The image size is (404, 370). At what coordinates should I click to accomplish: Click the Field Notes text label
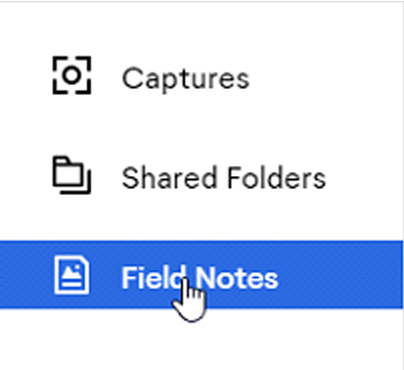point(200,277)
